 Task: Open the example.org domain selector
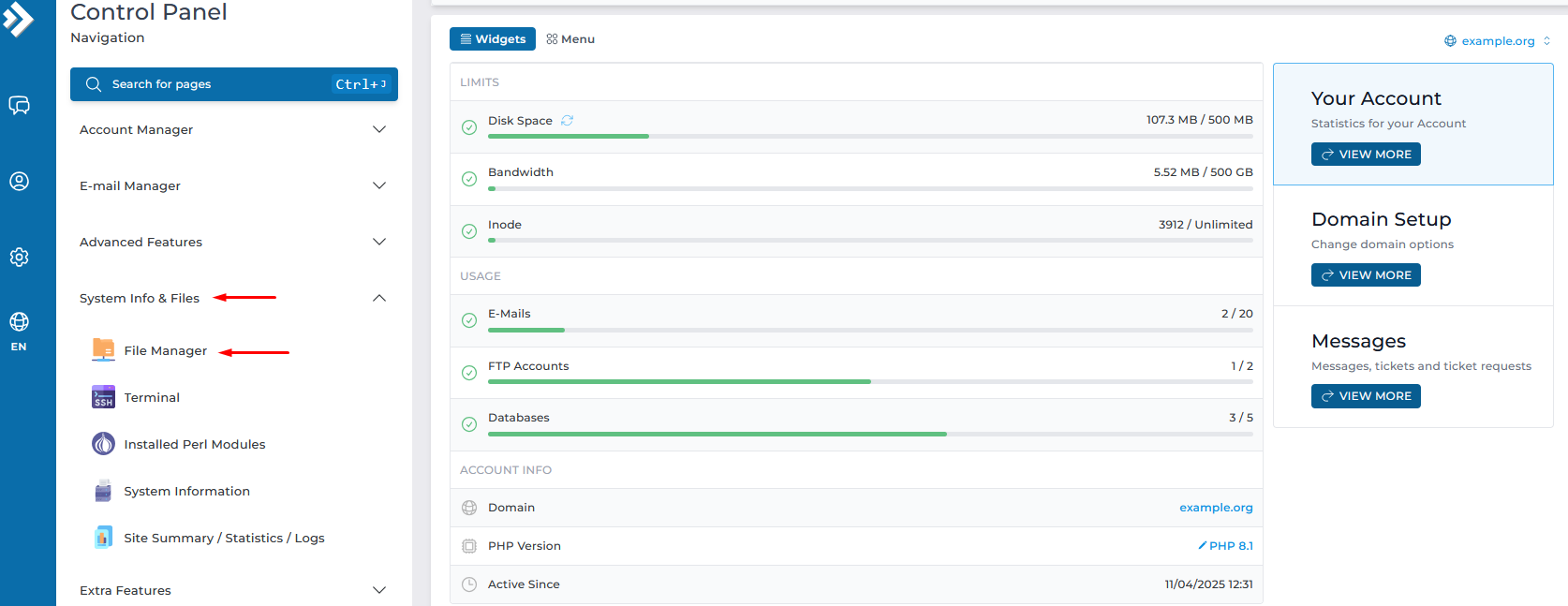coord(1497,41)
